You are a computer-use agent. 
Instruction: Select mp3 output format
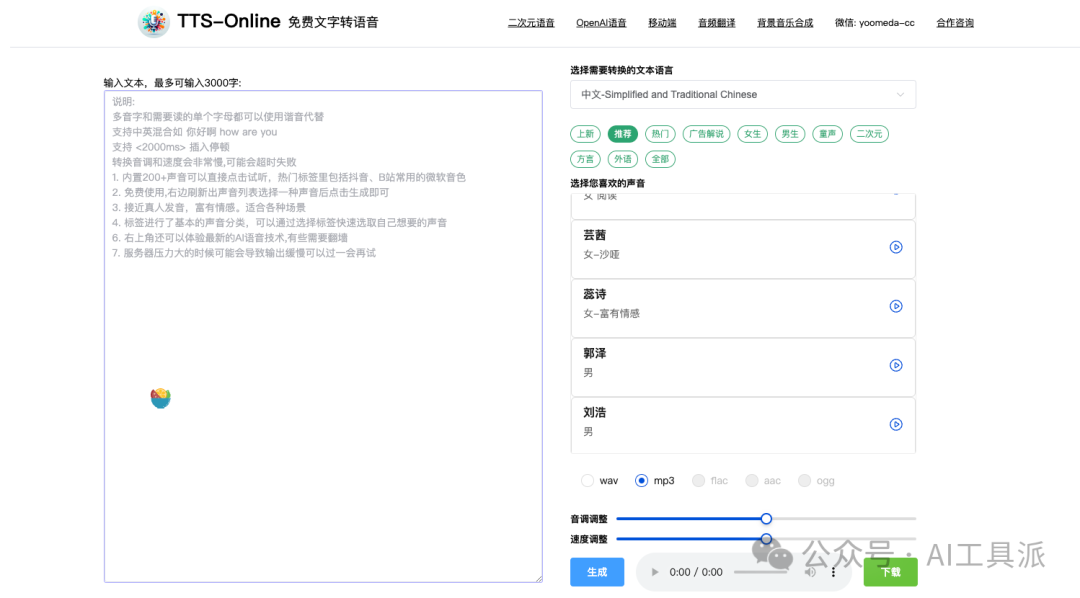click(641, 480)
